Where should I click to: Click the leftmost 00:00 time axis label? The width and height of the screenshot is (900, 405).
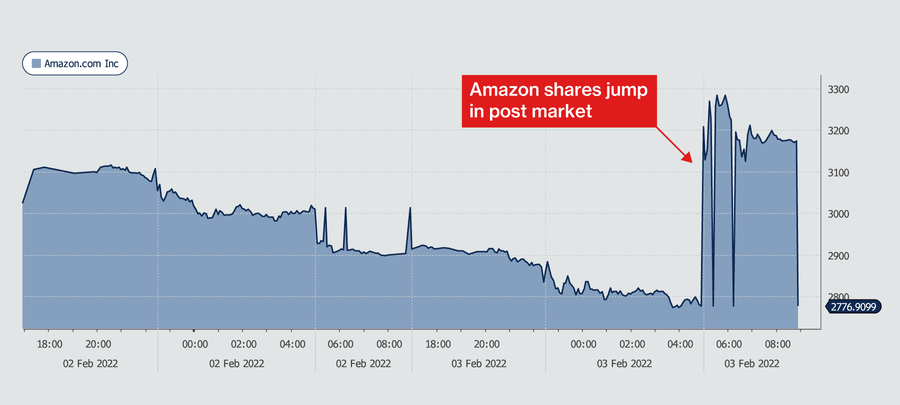coord(195,344)
